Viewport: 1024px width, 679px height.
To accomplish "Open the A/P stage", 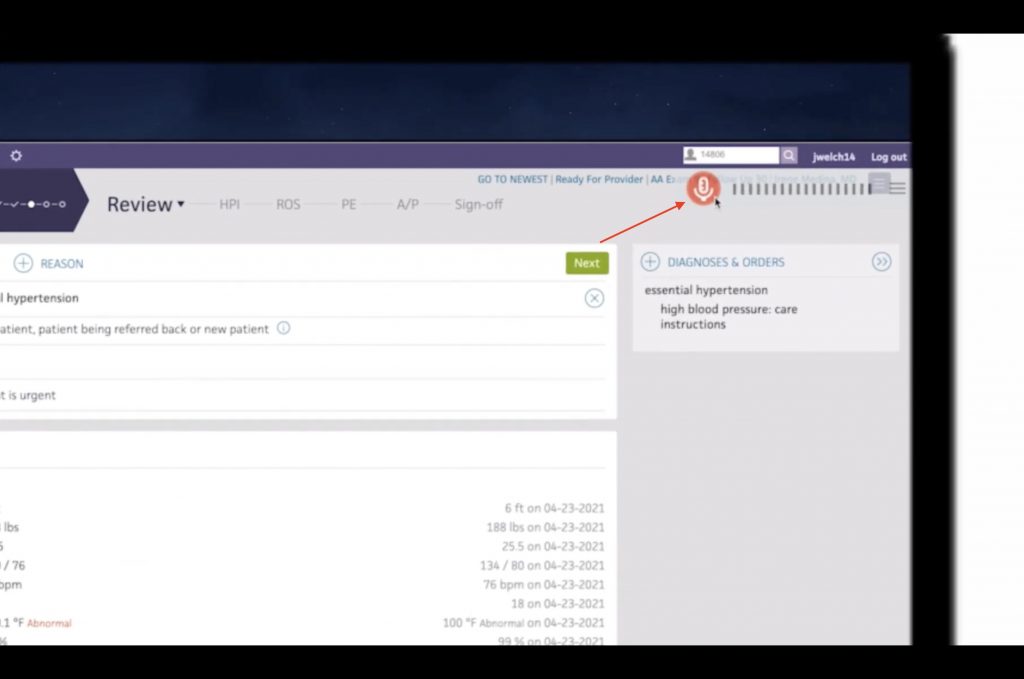I will pyautogui.click(x=407, y=204).
